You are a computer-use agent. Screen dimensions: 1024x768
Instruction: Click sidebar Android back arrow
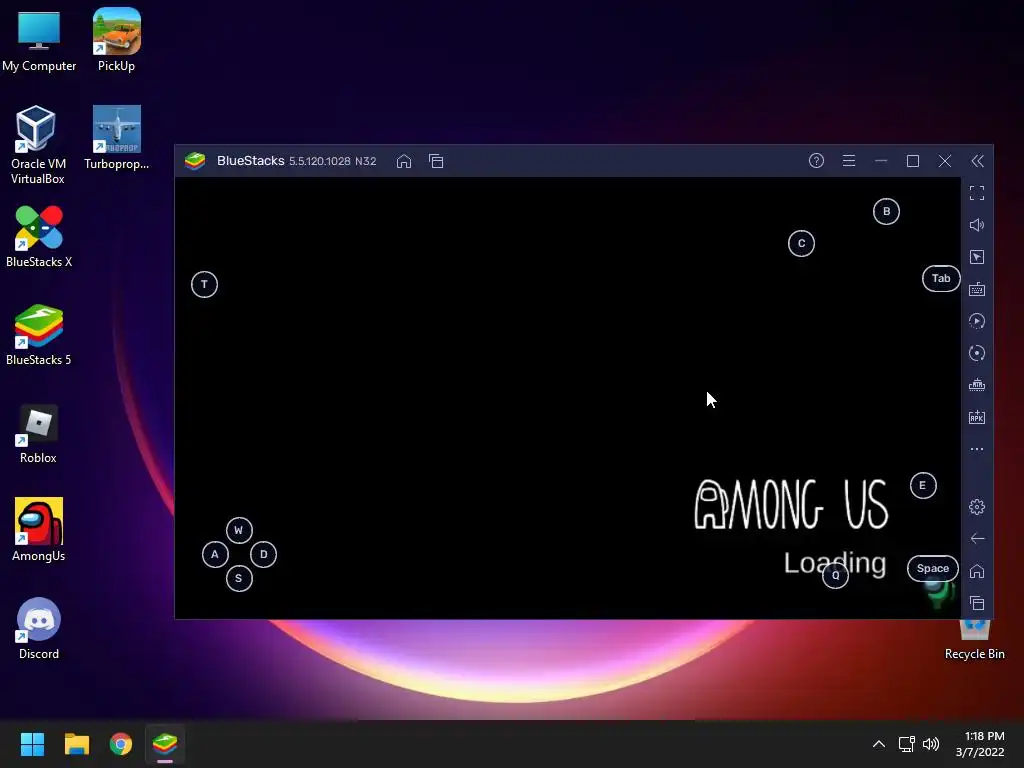[x=977, y=539]
